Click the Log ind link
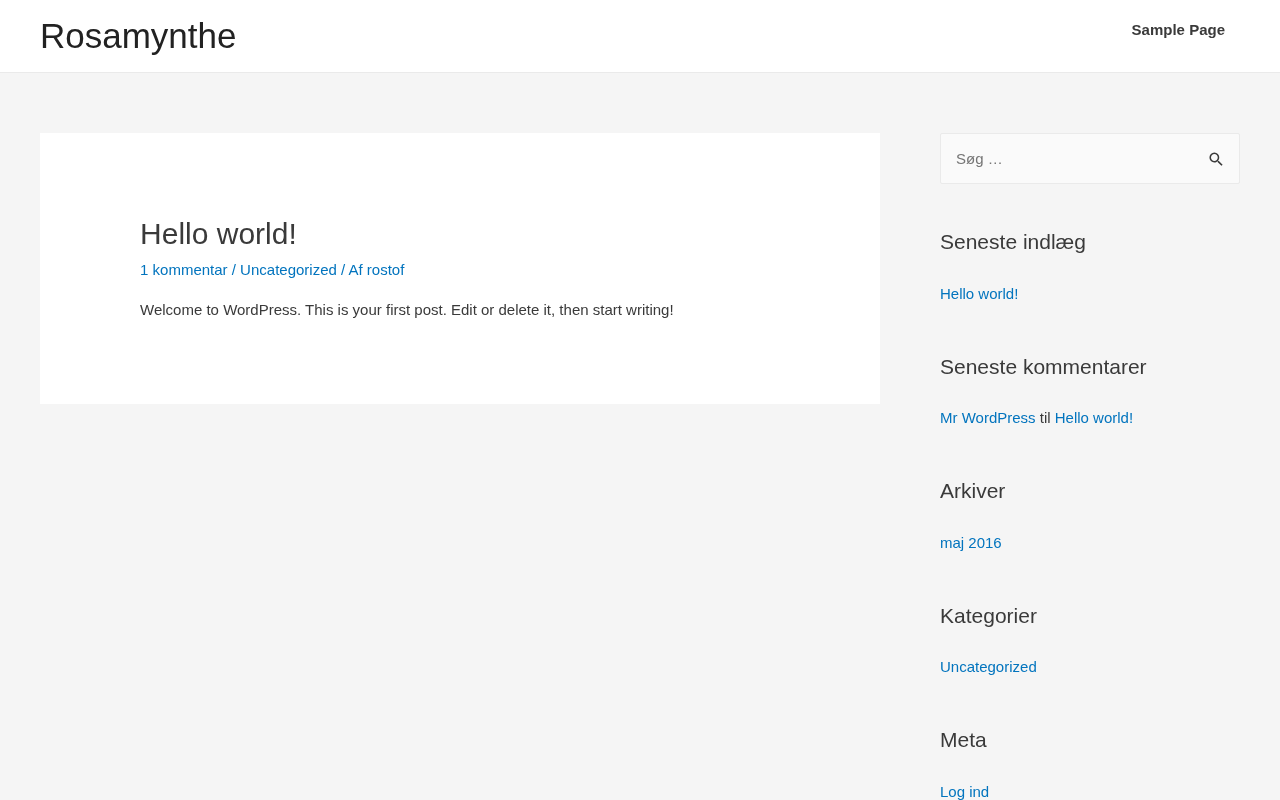 pyautogui.click(x=965, y=792)
